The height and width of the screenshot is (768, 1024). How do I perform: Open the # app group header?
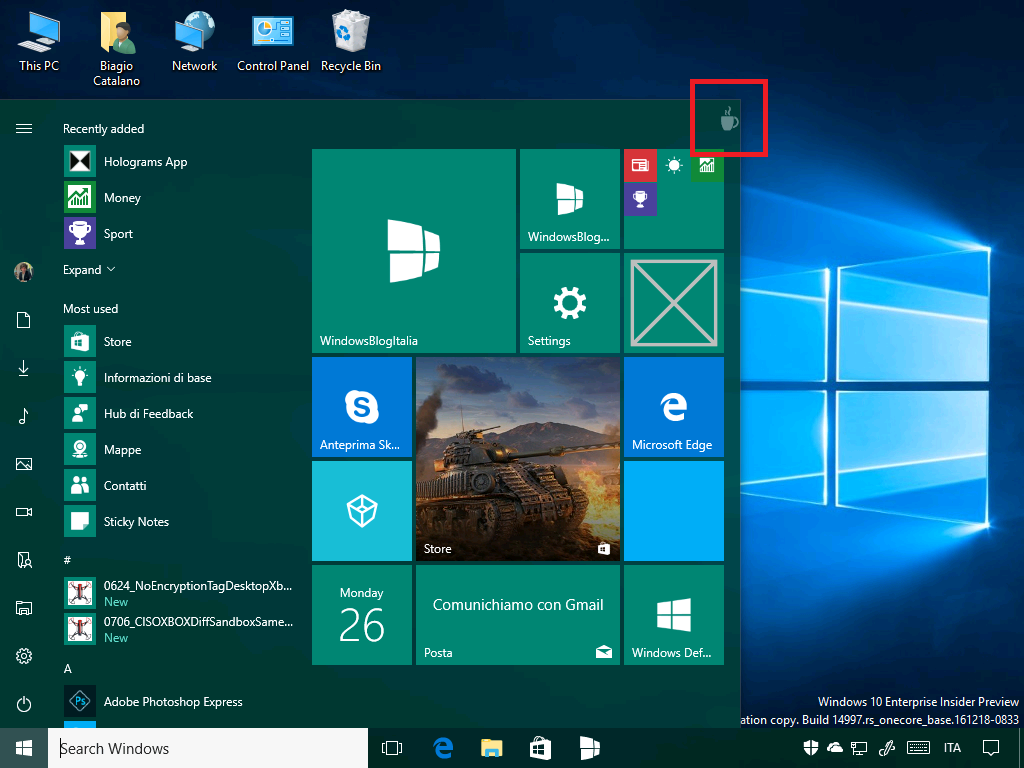(x=67, y=560)
